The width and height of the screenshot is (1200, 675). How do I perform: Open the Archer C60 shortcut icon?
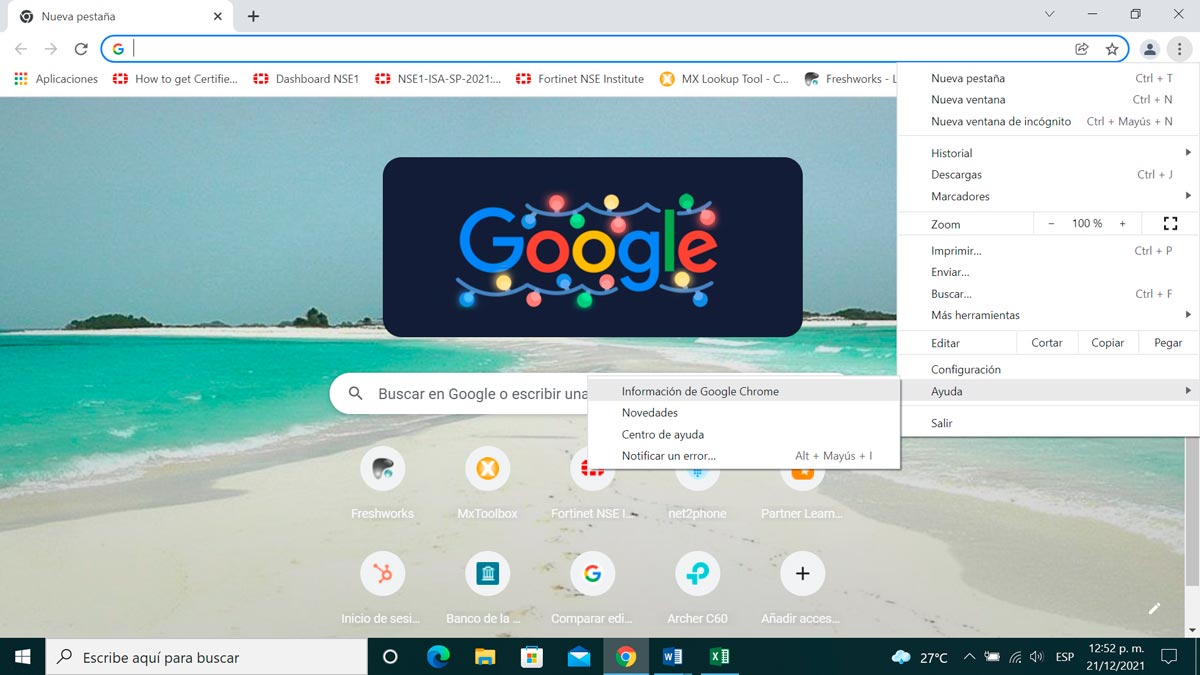point(697,573)
